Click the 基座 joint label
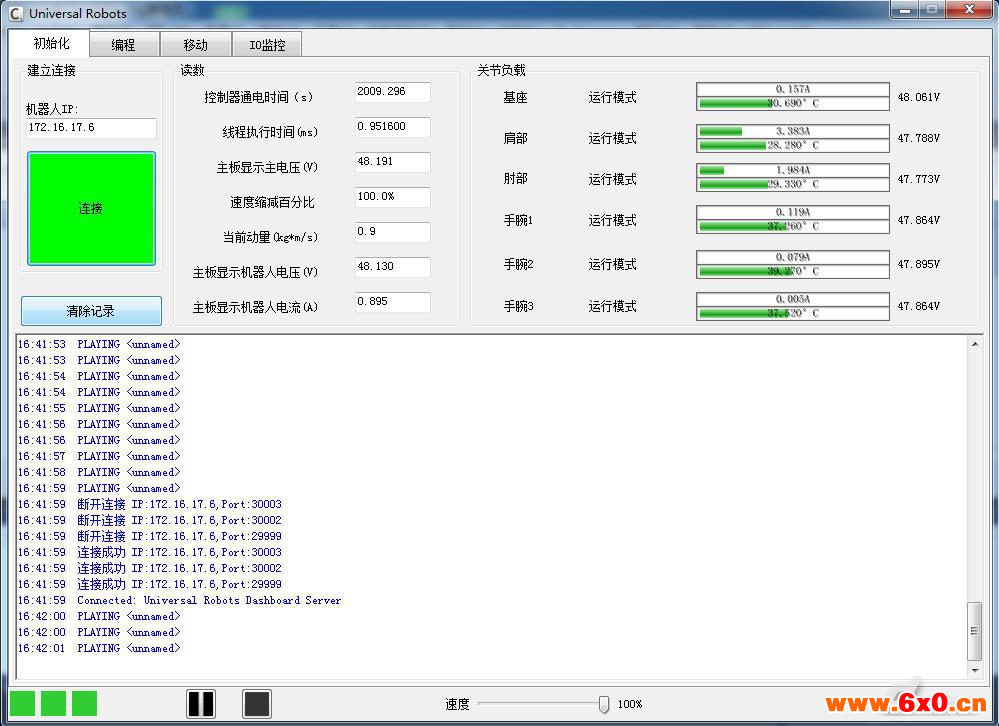The image size is (999, 726). [515, 97]
